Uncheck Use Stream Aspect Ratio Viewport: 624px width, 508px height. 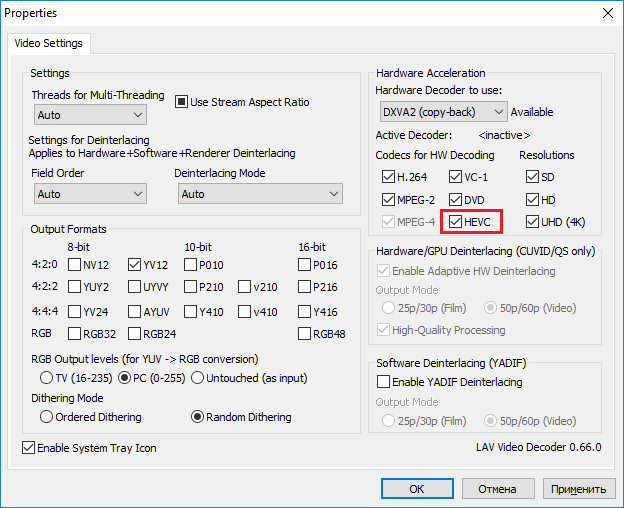pyautogui.click(x=182, y=102)
